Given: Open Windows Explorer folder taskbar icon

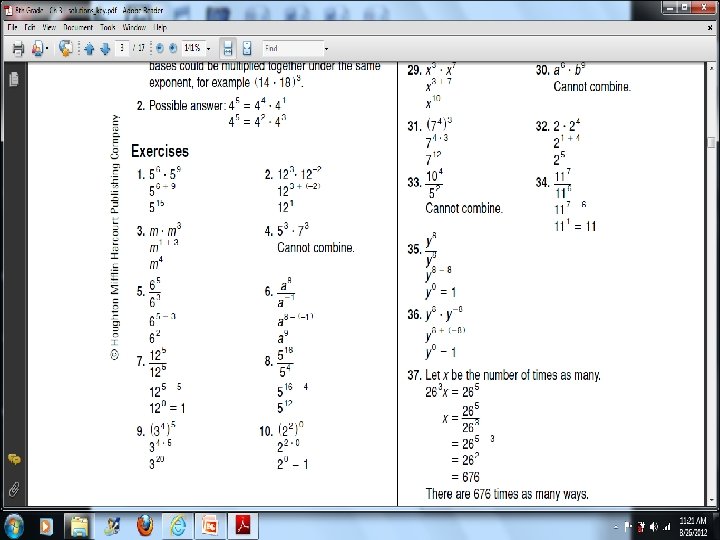Looking at the screenshot, I should 80,526.
